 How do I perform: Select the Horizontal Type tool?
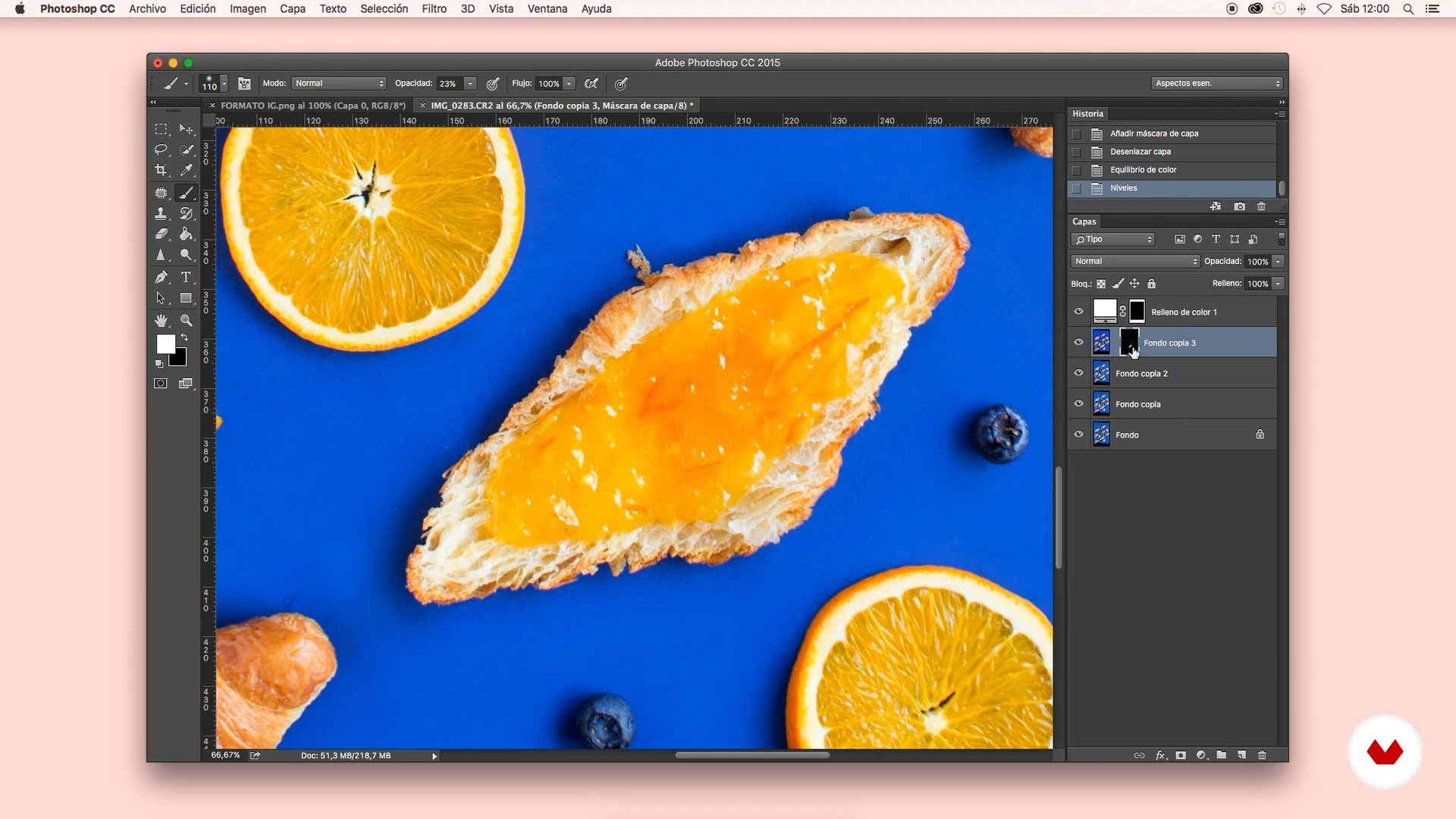[186, 278]
